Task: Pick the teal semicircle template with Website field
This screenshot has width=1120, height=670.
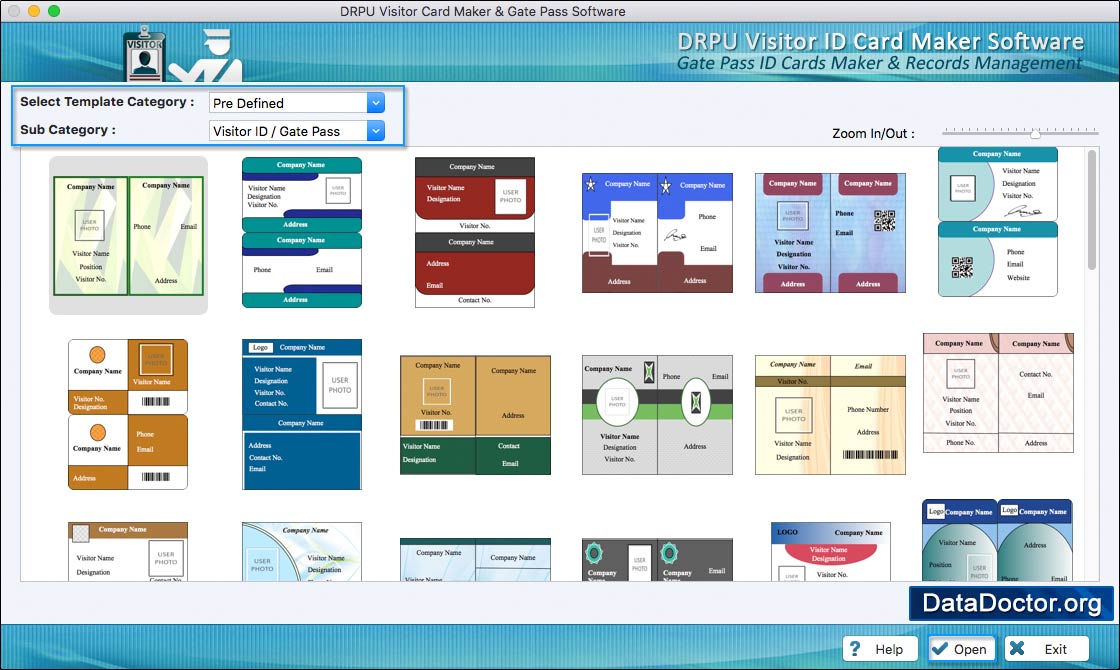Action: coord(997,222)
